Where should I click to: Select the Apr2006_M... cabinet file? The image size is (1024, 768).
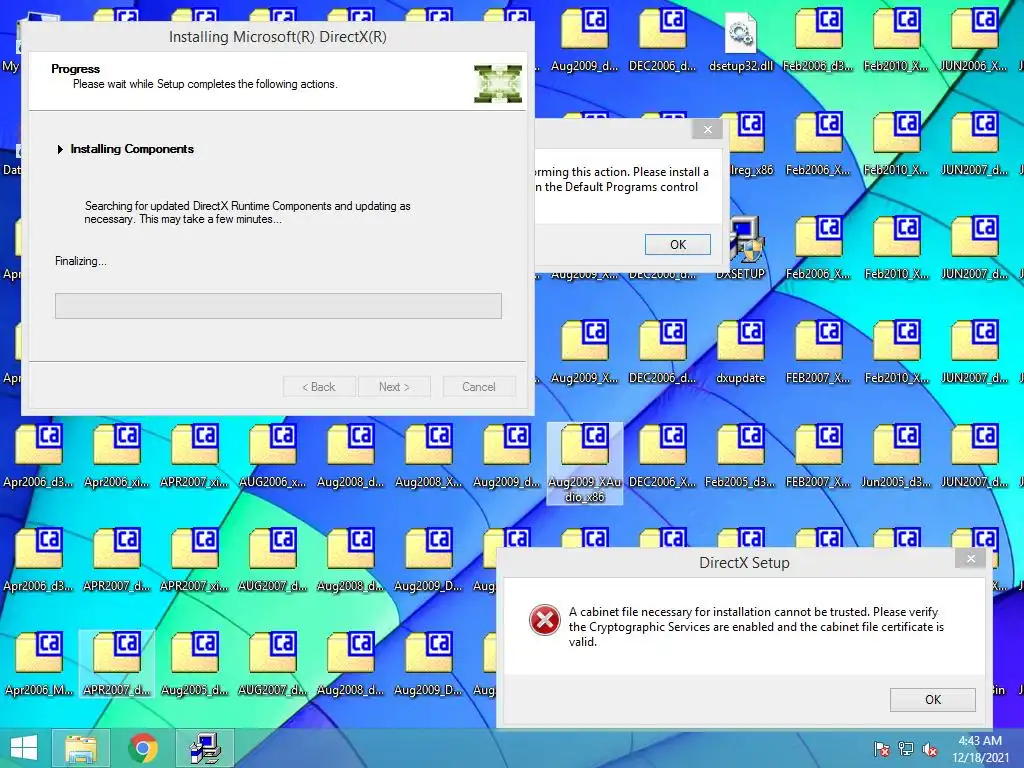39,664
